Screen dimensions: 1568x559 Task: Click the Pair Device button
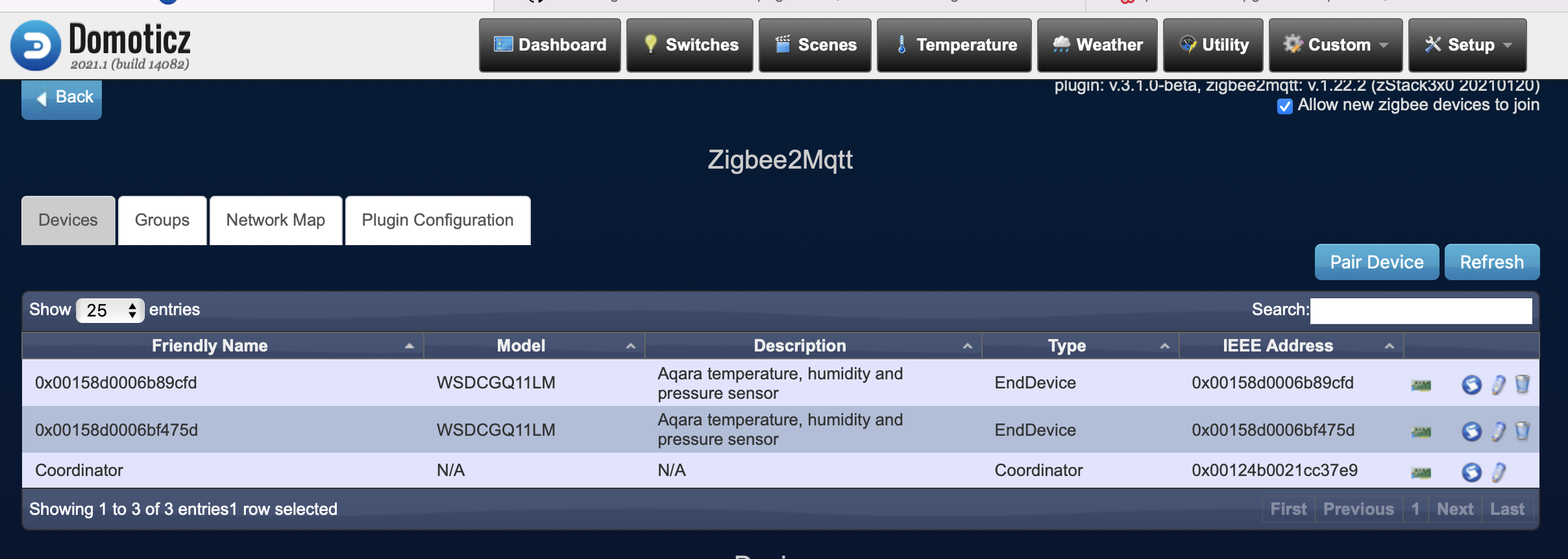(1377, 262)
